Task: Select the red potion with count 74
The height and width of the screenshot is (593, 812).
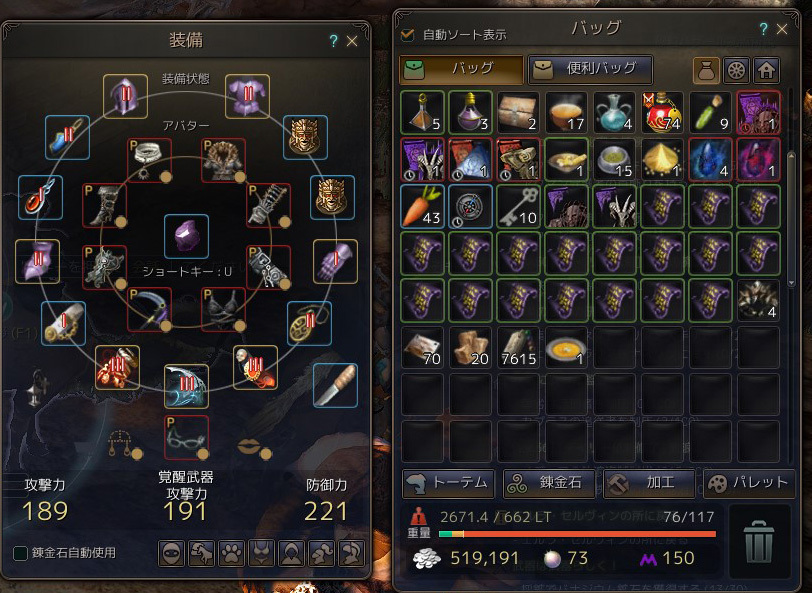Action: click(662, 112)
